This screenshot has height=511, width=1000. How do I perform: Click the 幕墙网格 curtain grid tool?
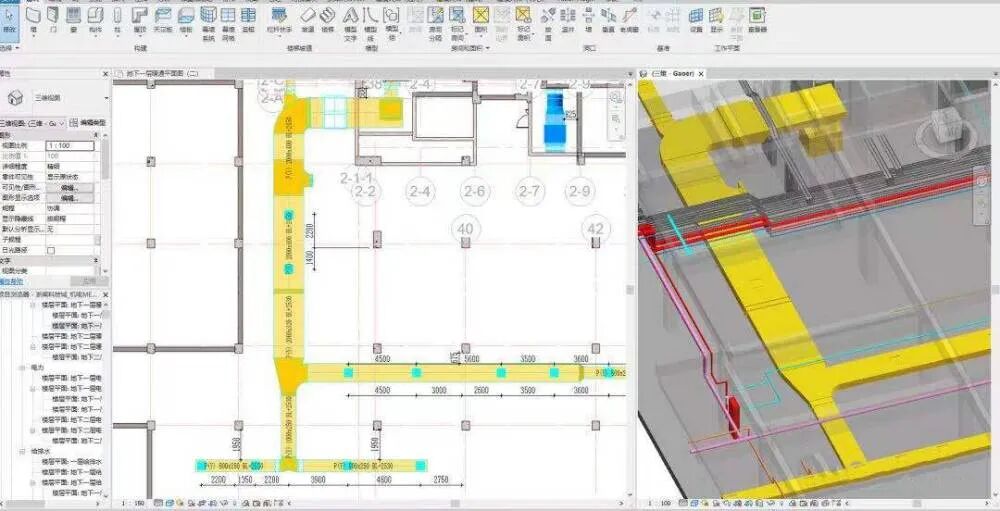tap(228, 24)
